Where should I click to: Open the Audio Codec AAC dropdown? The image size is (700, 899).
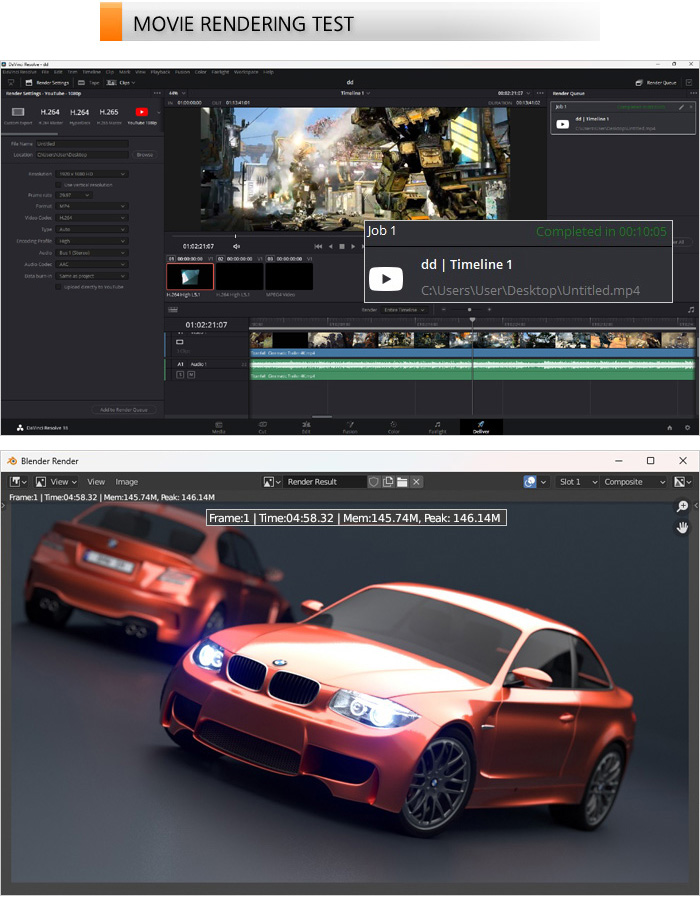click(x=92, y=264)
